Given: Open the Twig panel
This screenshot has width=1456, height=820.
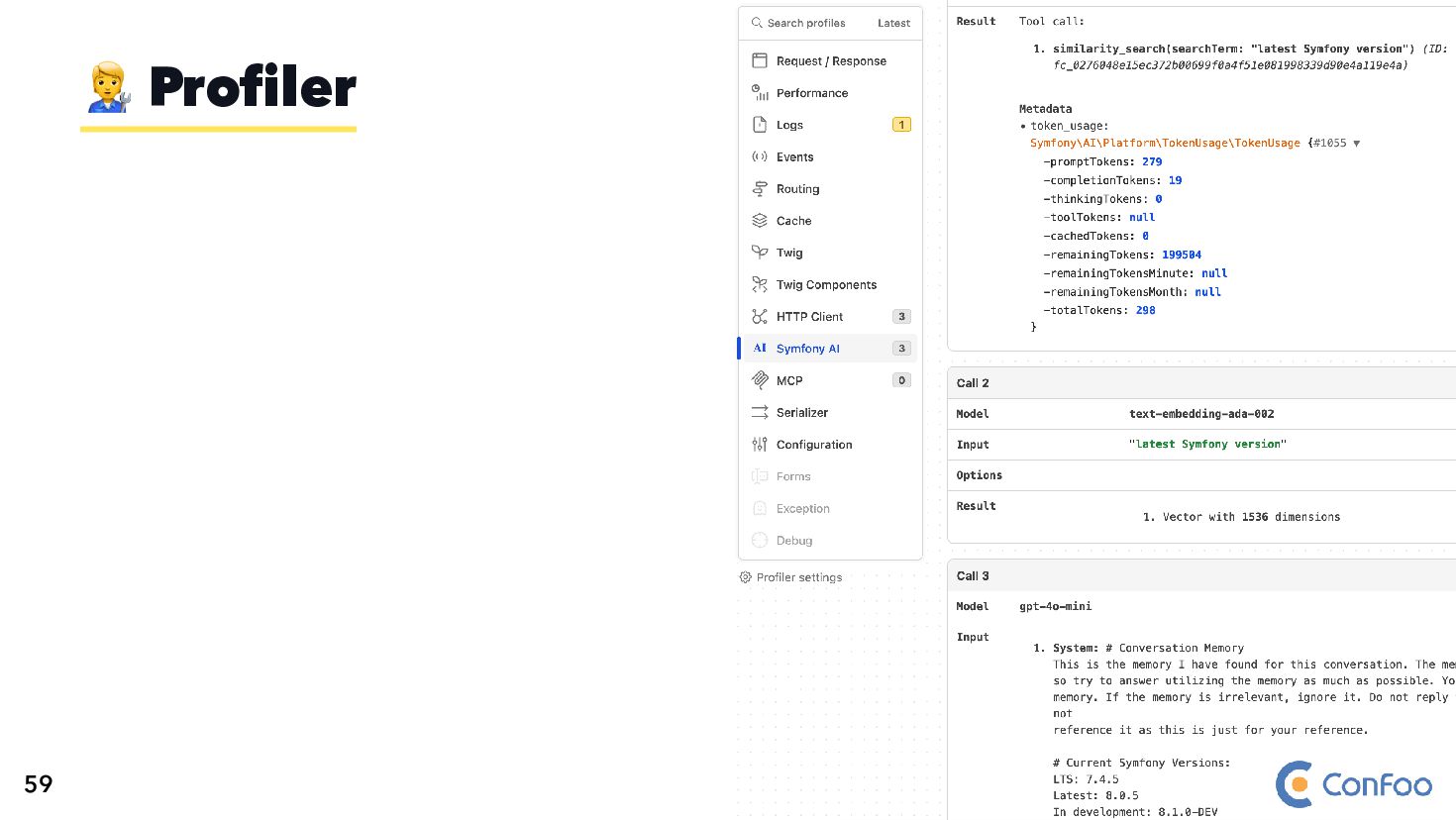Looking at the screenshot, I should point(830,253).
